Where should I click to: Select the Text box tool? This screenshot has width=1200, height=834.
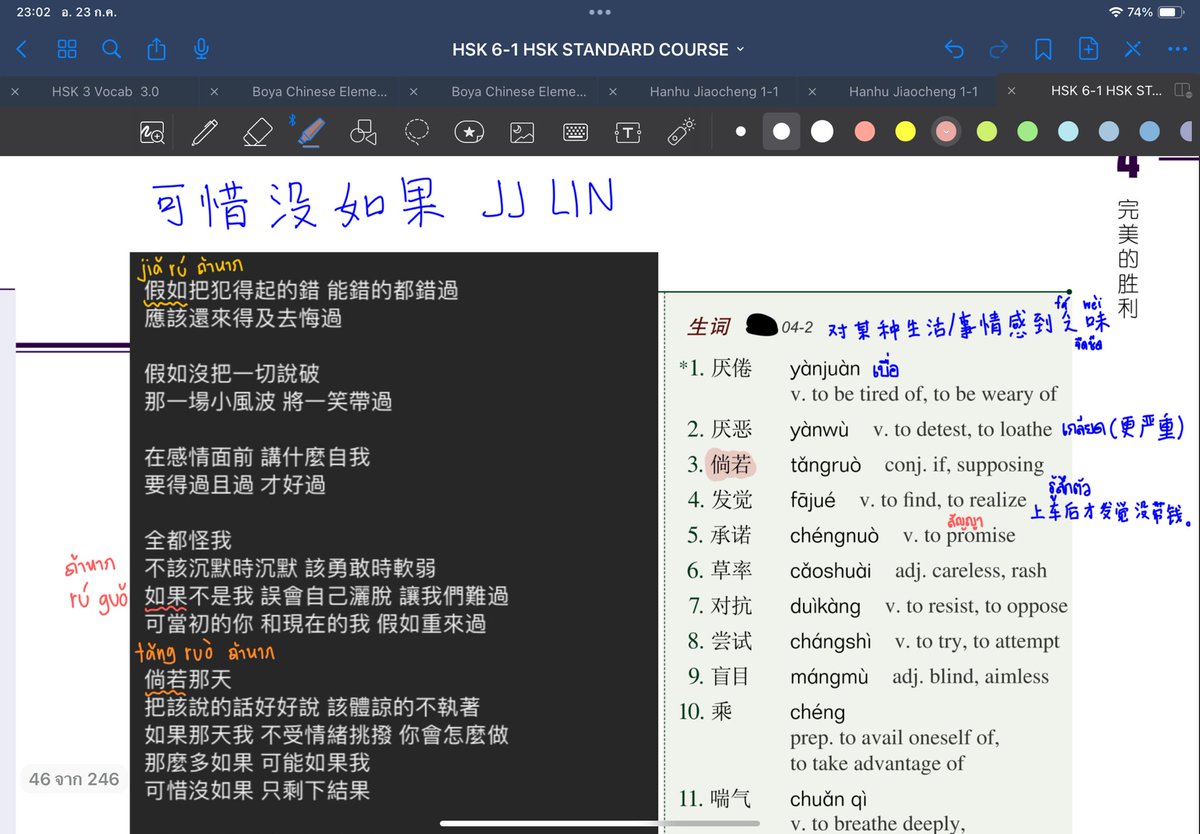(x=628, y=132)
